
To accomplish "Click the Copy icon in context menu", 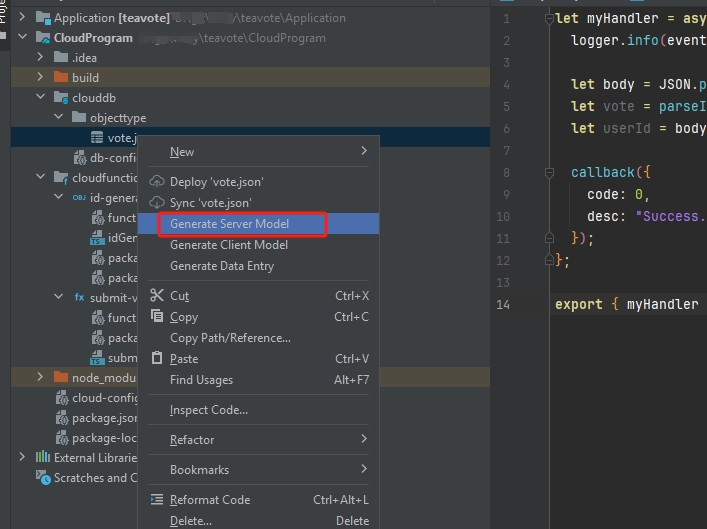I will tap(157, 316).
